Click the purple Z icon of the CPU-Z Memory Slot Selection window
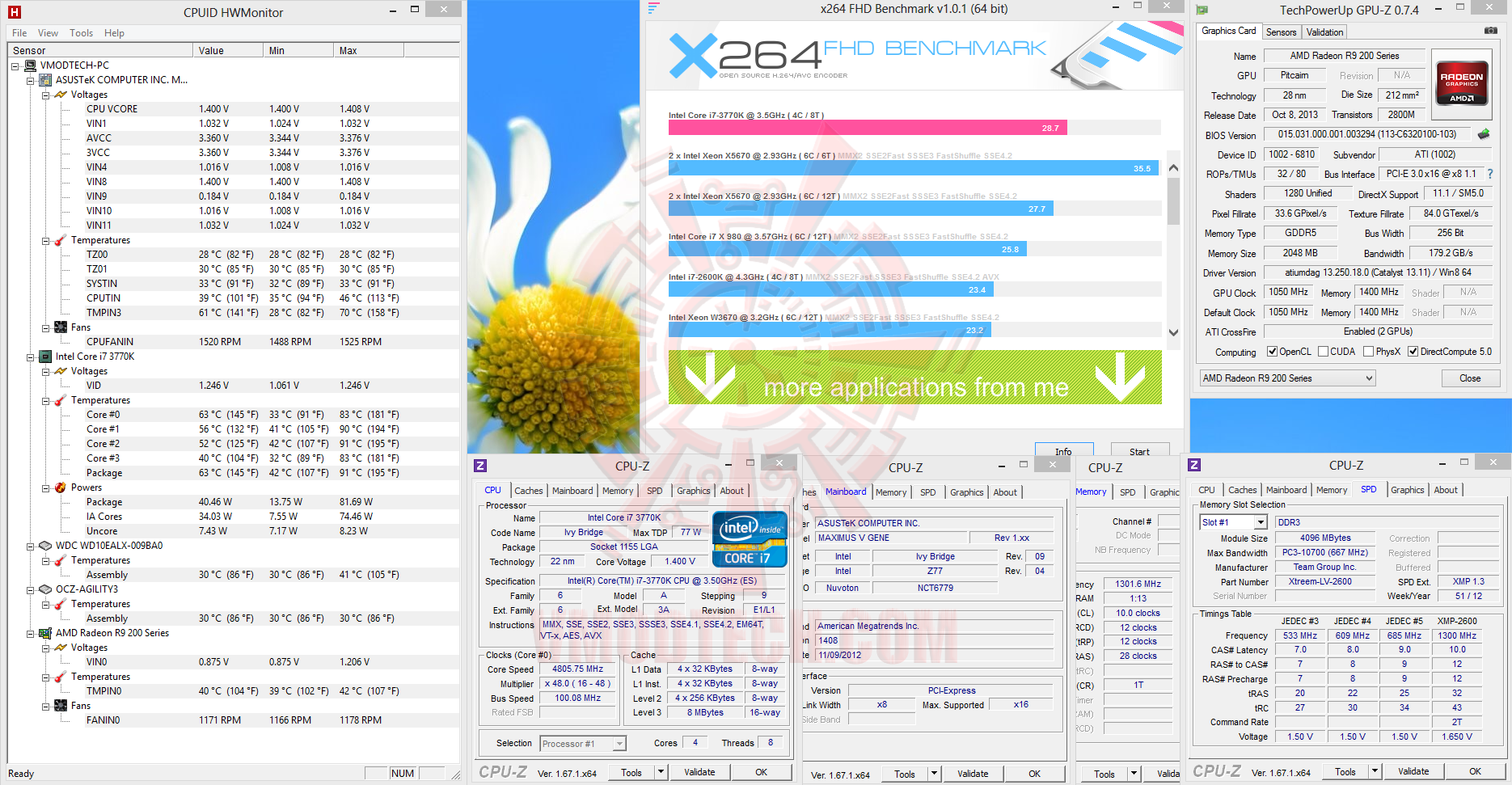This screenshot has height=785, width=1512. [1194, 465]
